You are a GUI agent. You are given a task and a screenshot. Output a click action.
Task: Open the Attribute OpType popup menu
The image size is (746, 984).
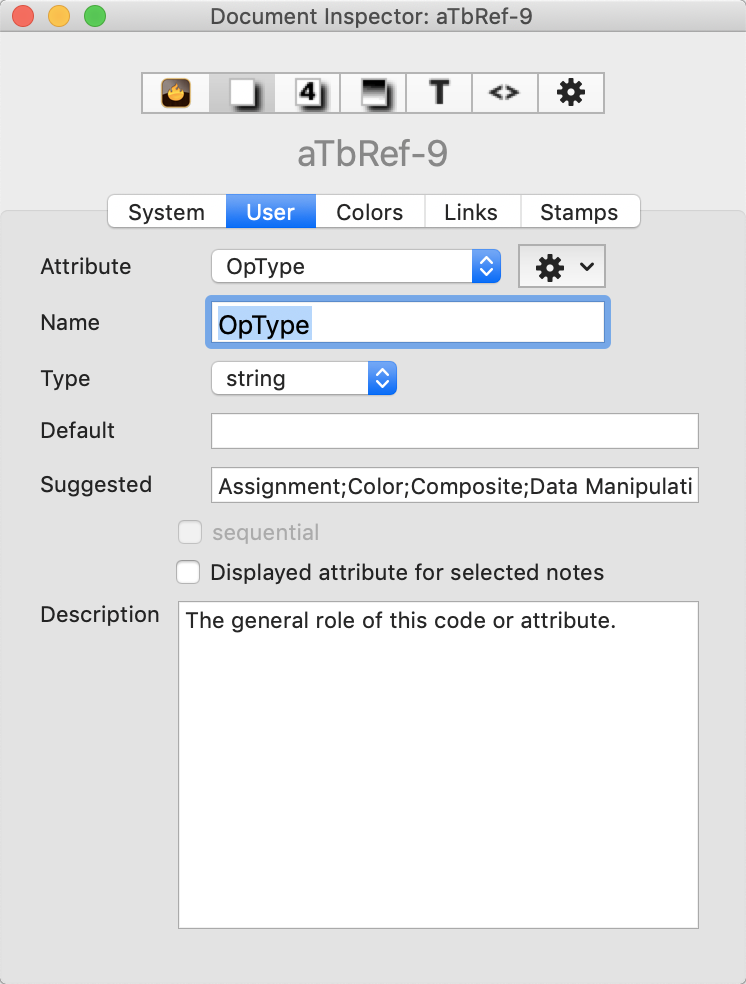[x=356, y=267]
